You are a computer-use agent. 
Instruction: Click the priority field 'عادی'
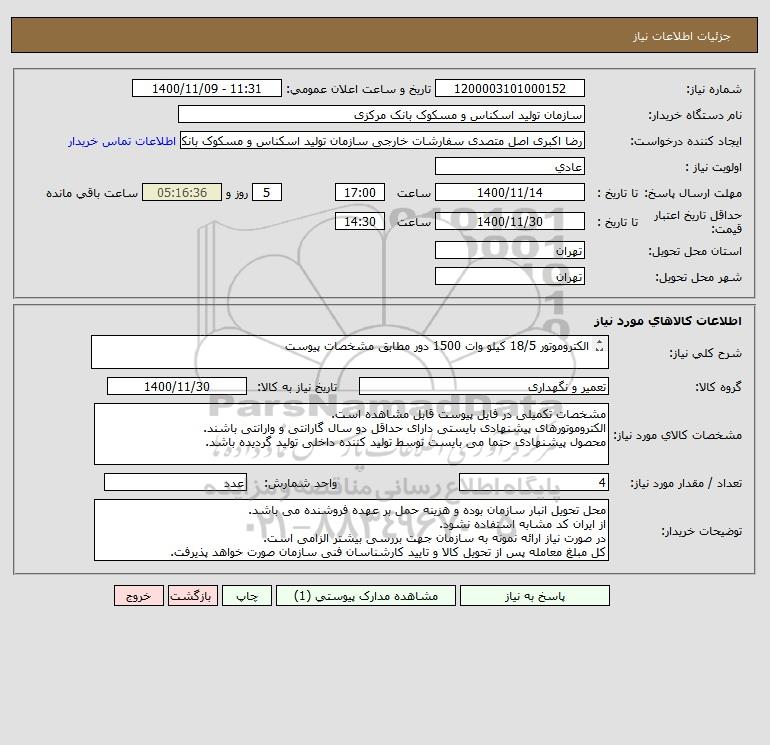point(510,166)
